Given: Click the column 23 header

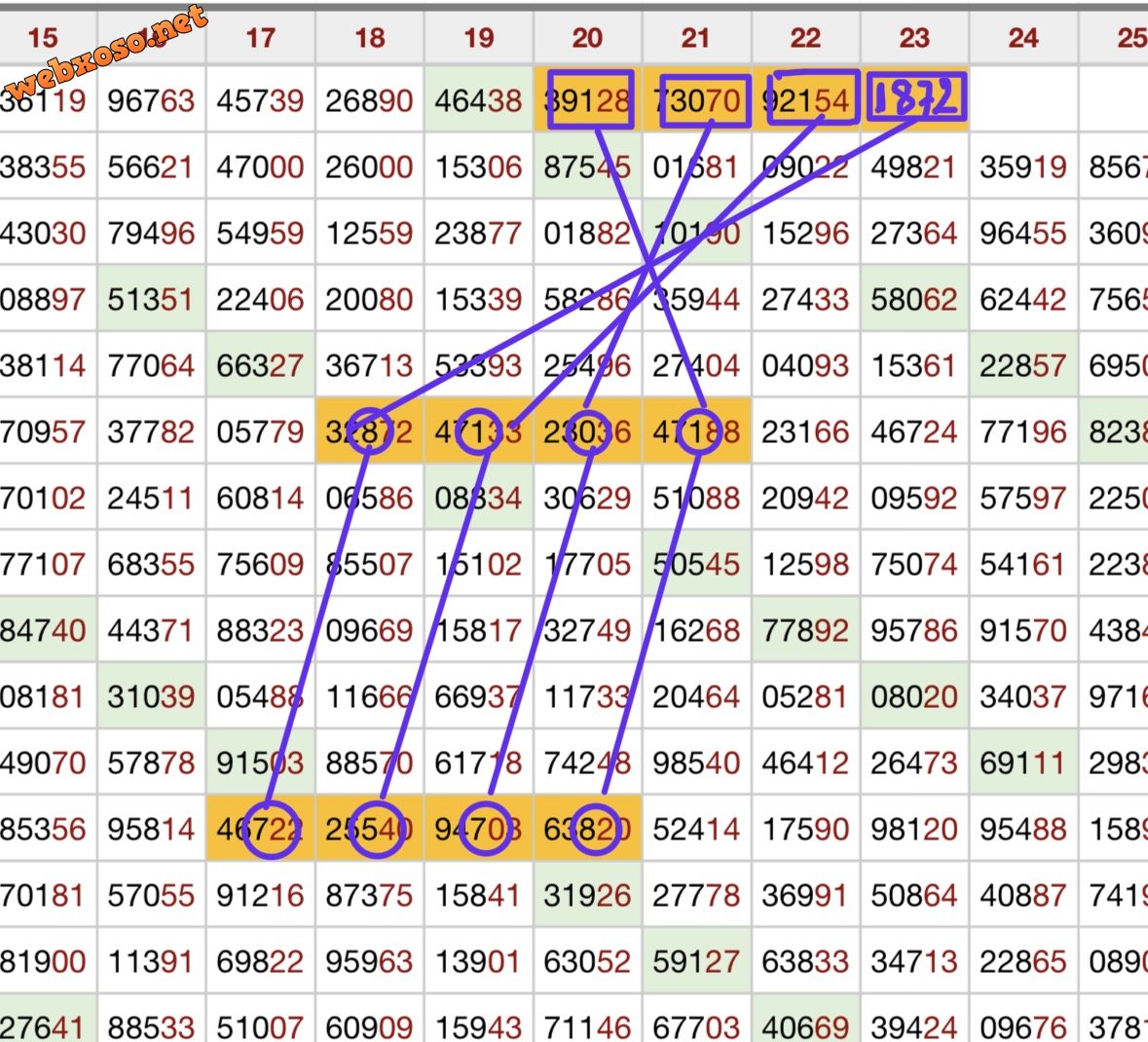Looking at the screenshot, I should click(914, 37).
